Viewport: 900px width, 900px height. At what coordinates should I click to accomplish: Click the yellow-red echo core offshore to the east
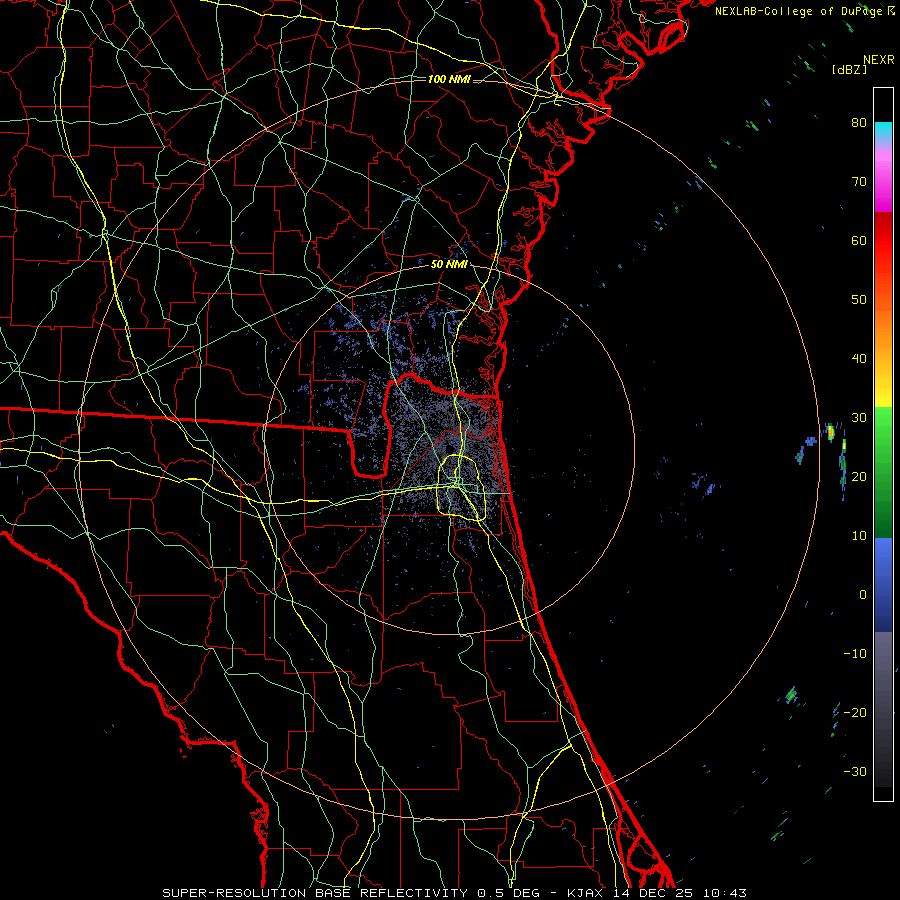coord(831,432)
